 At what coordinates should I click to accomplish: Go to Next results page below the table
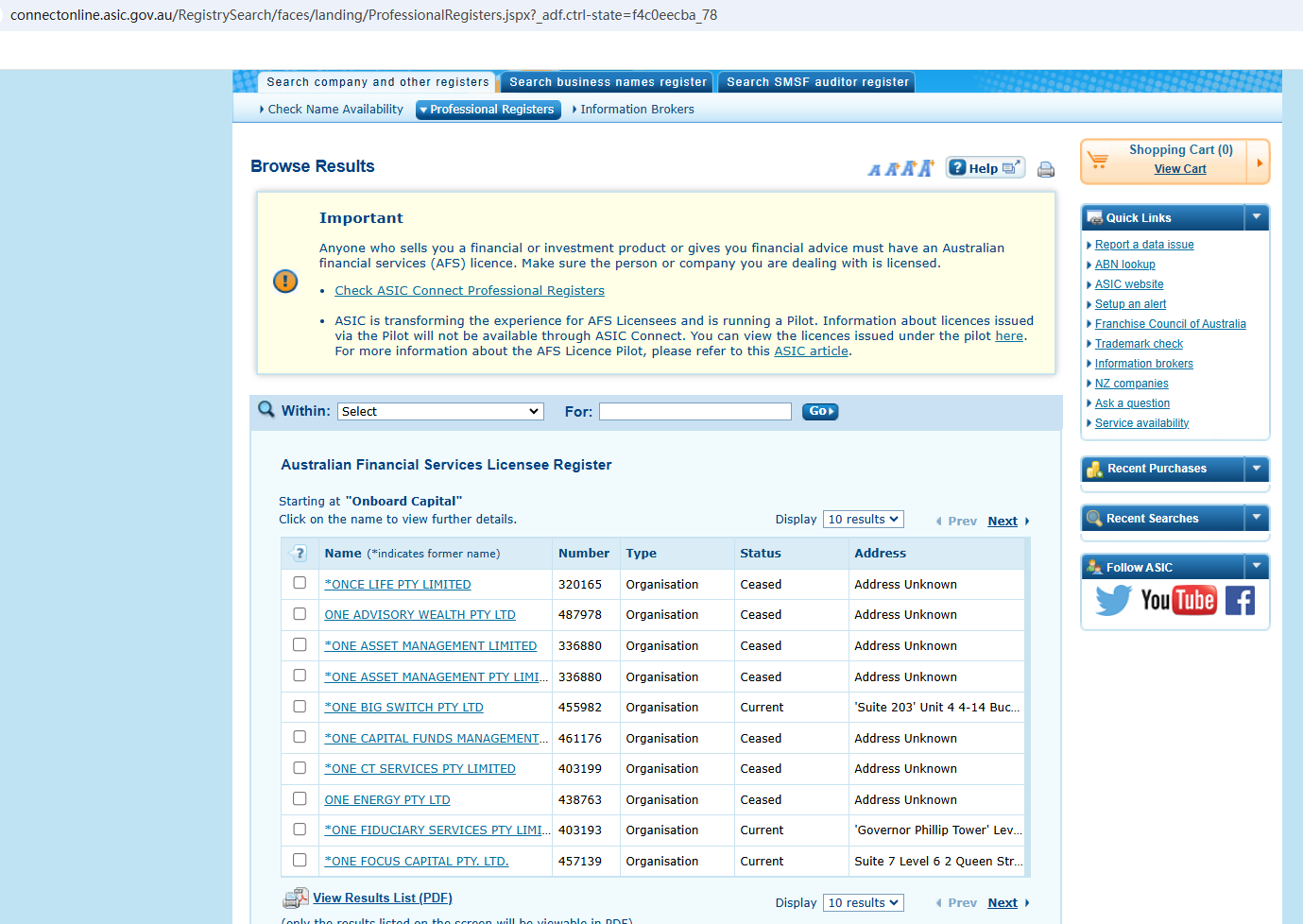(1003, 903)
